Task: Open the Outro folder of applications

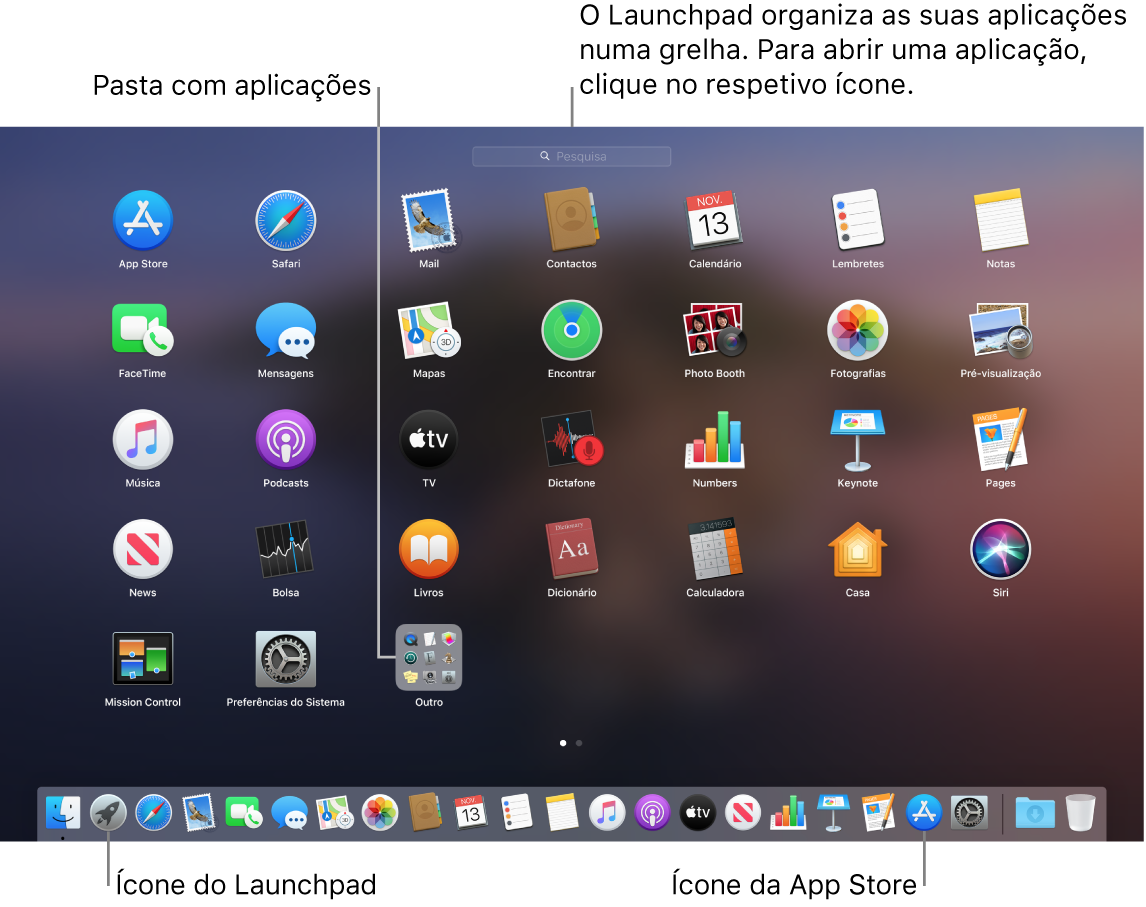Action: click(x=428, y=658)
